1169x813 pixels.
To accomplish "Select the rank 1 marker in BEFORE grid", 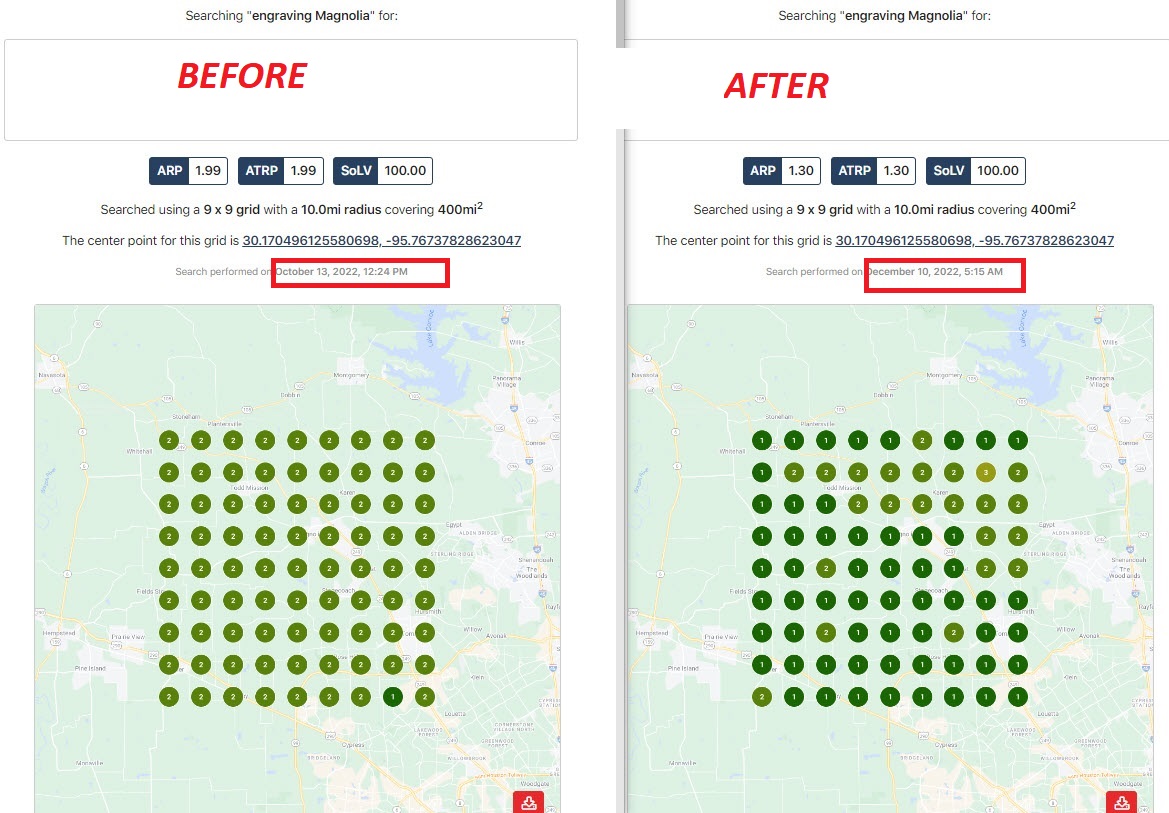I will [x=393, y=697].
